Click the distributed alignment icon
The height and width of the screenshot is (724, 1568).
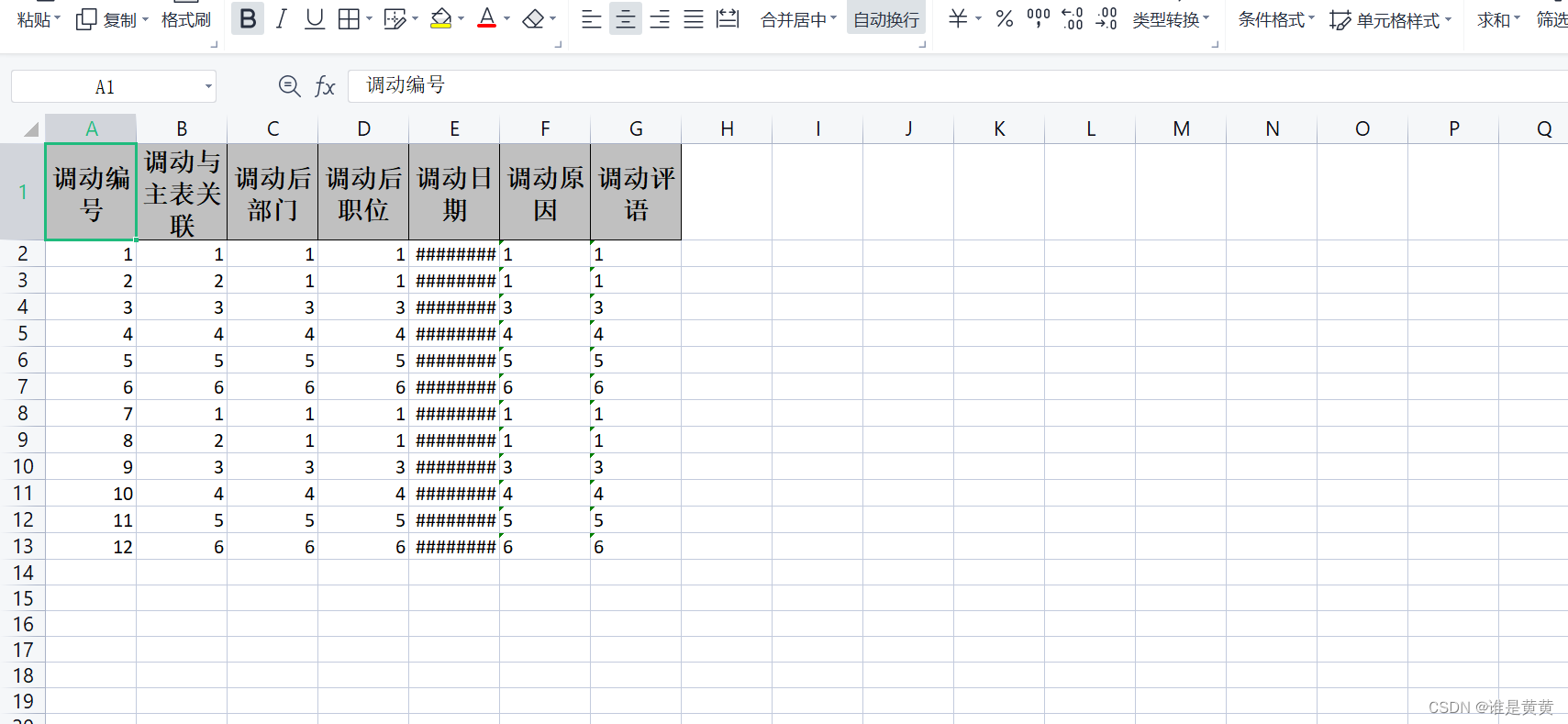728,18
